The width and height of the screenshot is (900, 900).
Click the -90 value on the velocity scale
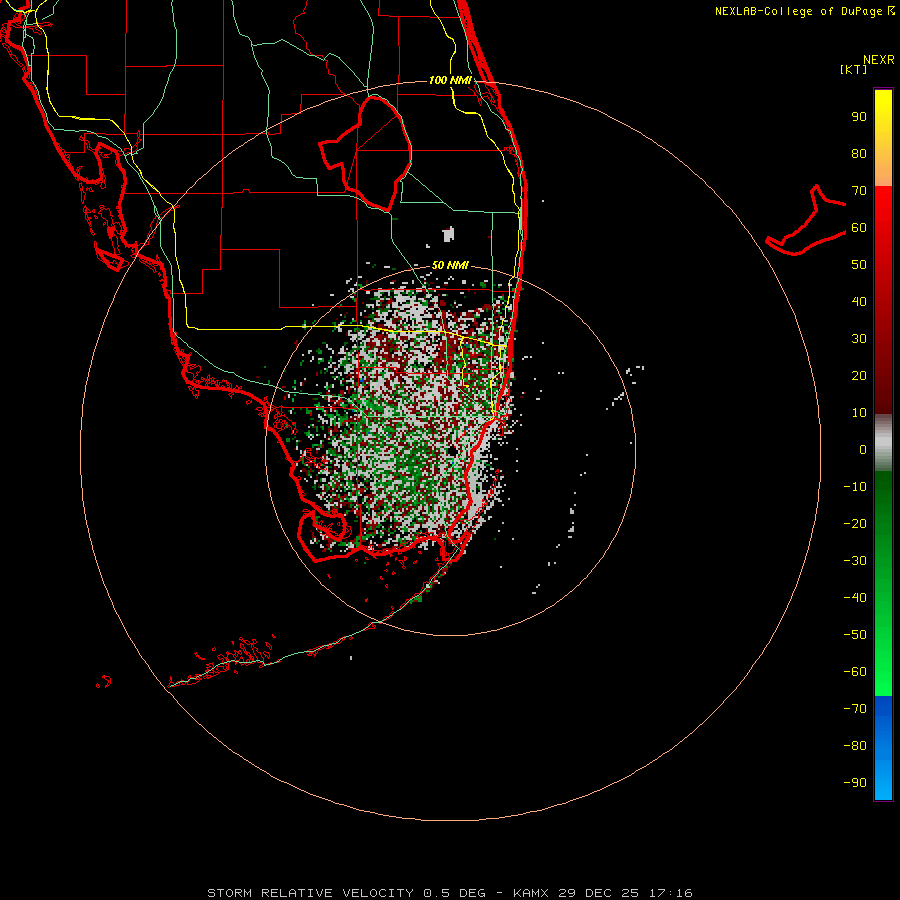click(855, 783)
